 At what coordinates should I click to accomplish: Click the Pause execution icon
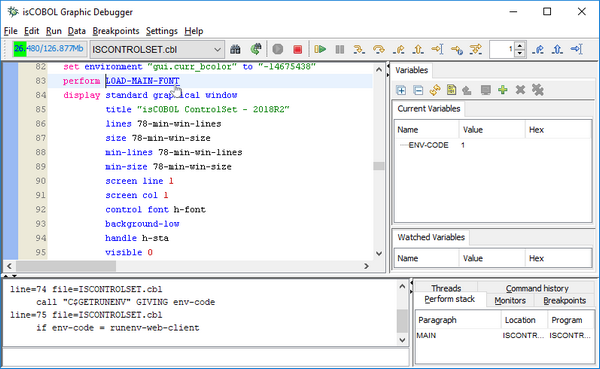(x=339, y=49)
